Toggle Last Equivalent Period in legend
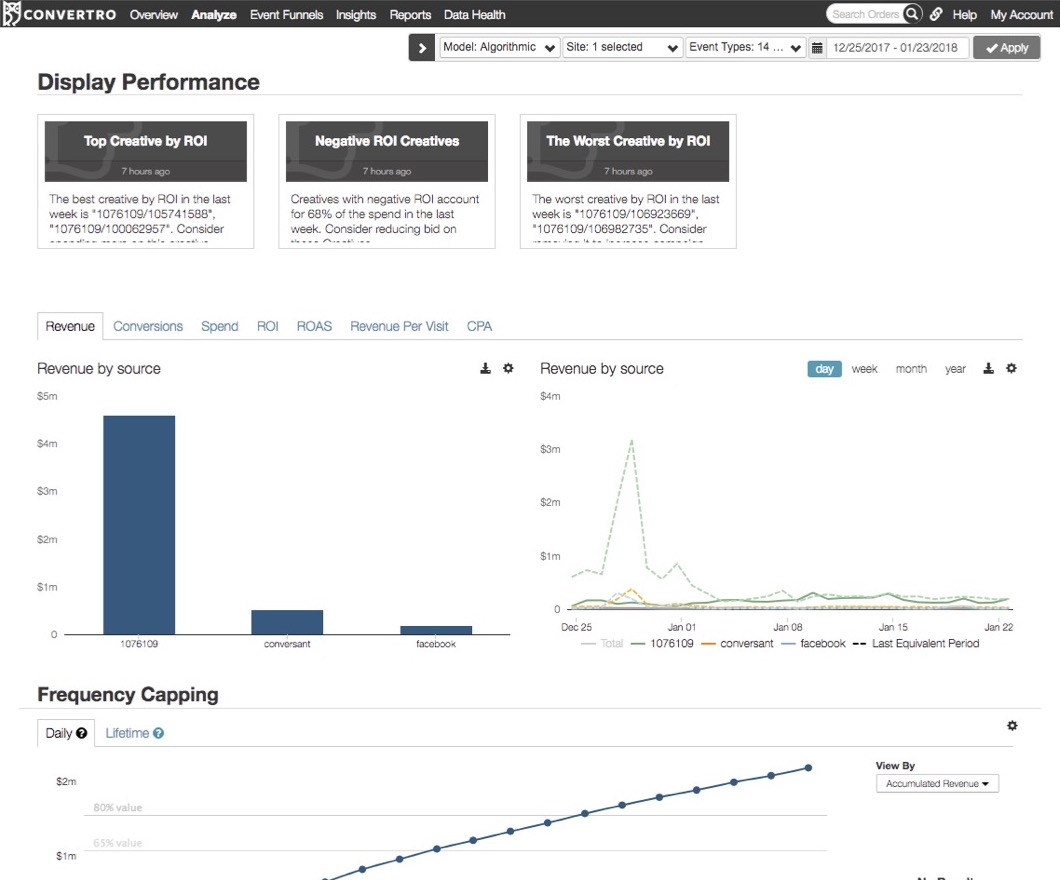The width and height of the screenshot is (1061, 880). [916, 643]
